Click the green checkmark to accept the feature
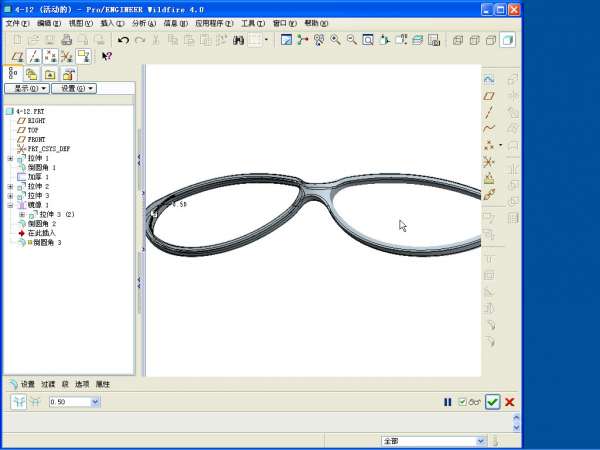Image resolution: width=600 pixels, height=450 pixels. pos(492,402)
